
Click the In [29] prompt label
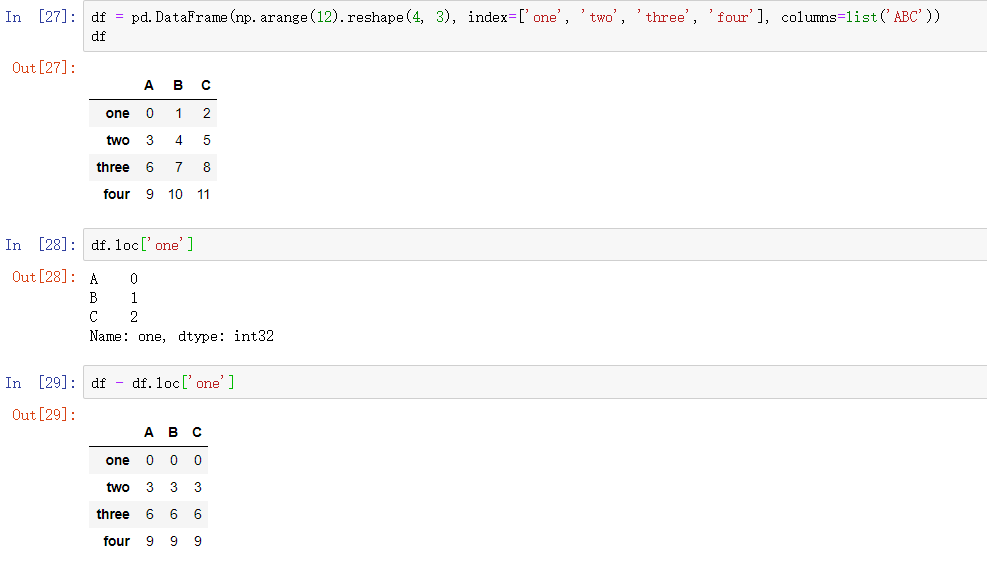point(40,382)
